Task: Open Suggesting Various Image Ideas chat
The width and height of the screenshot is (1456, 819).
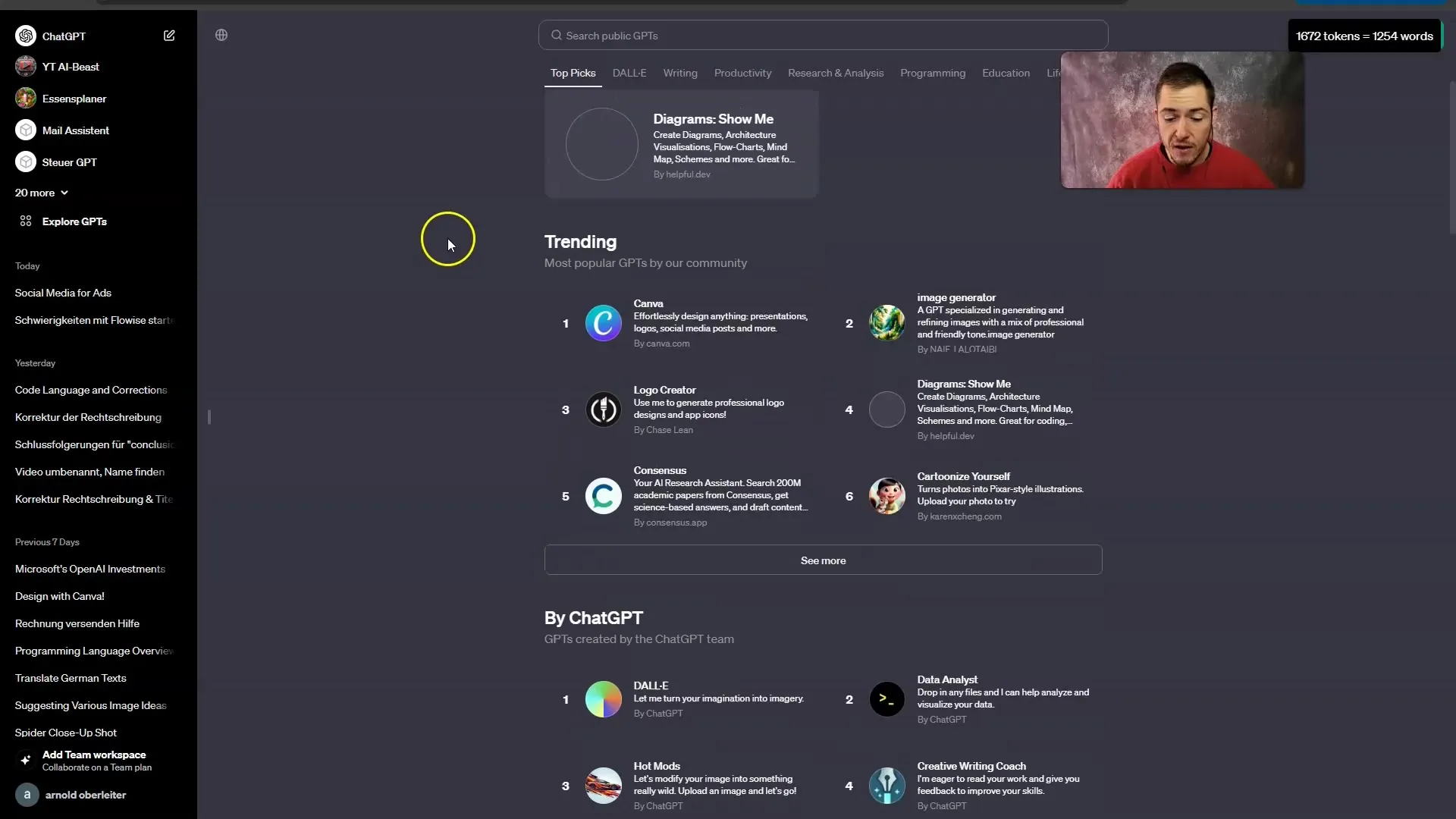Action: tap(91, 705)
